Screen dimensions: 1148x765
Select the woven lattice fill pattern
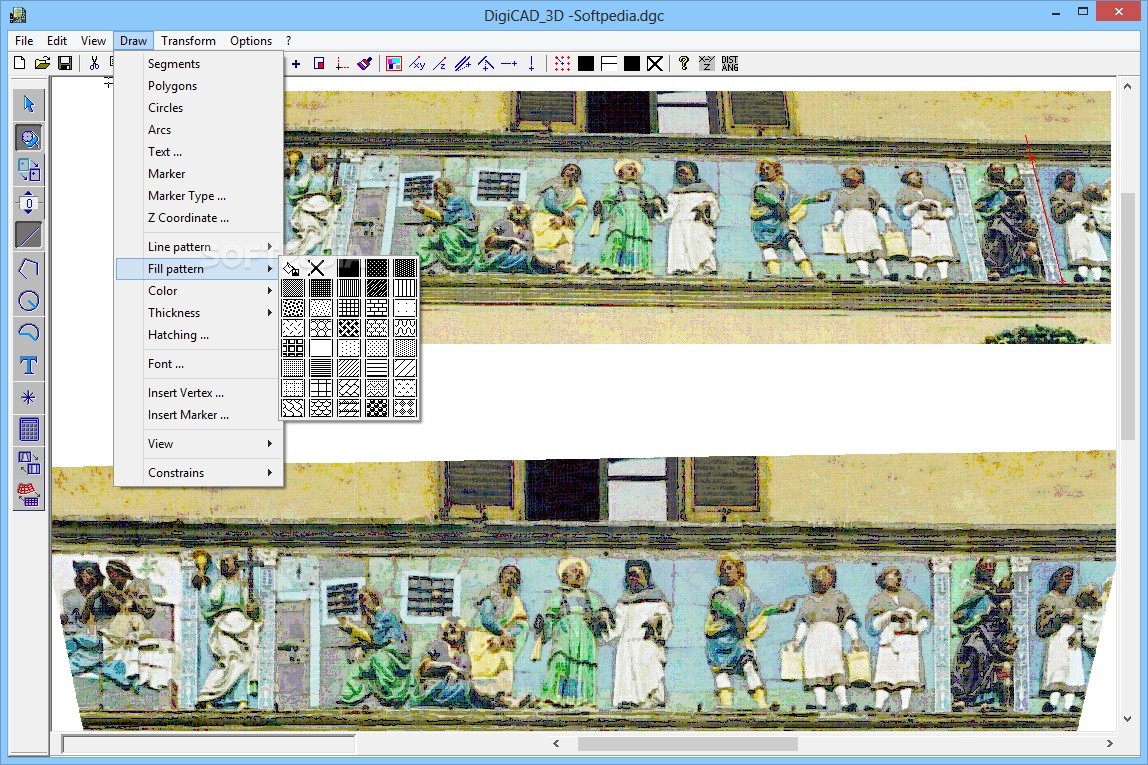348,327
